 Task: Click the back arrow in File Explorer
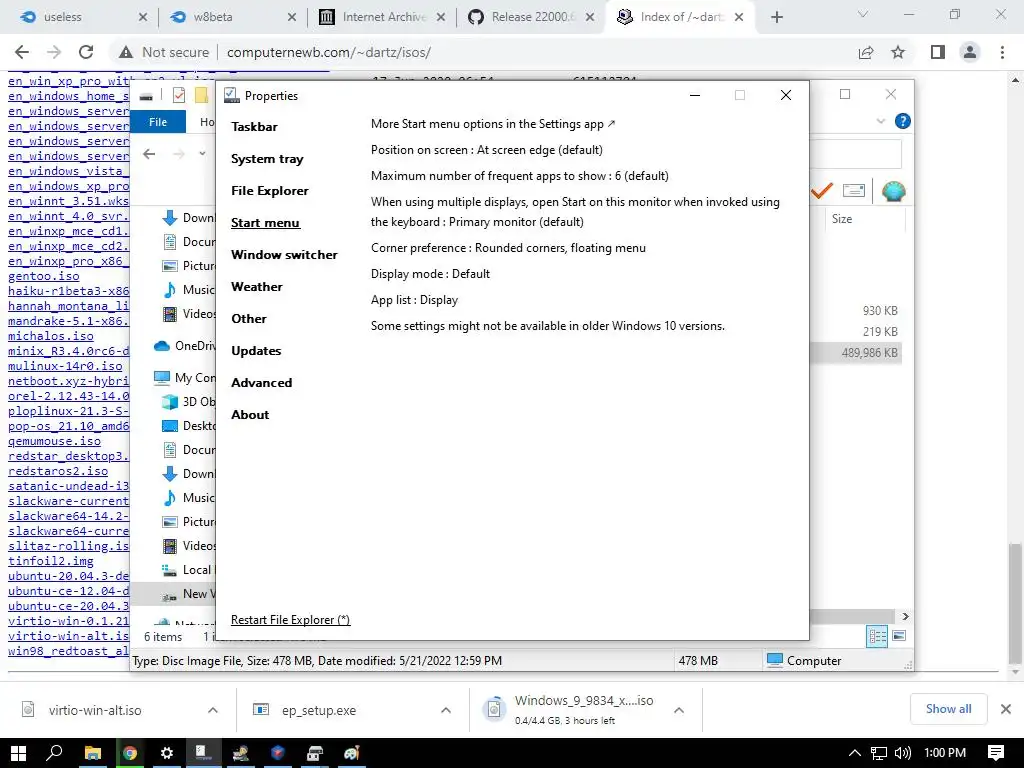(150, 154)
